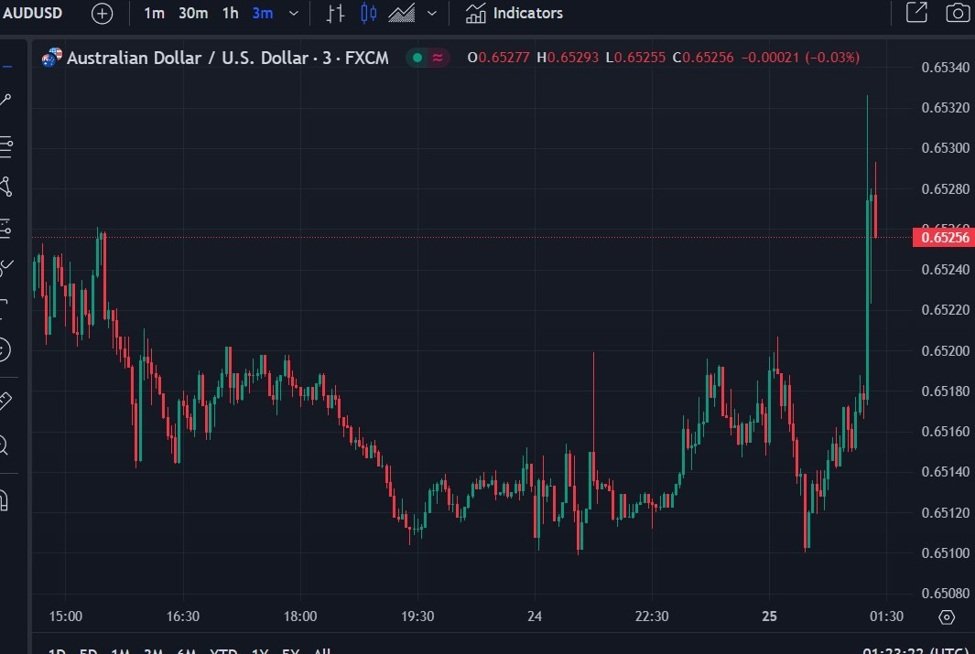Toggle the green market status indicator
The height and width of the screenshot is (654, 975).
pos(415,58)
